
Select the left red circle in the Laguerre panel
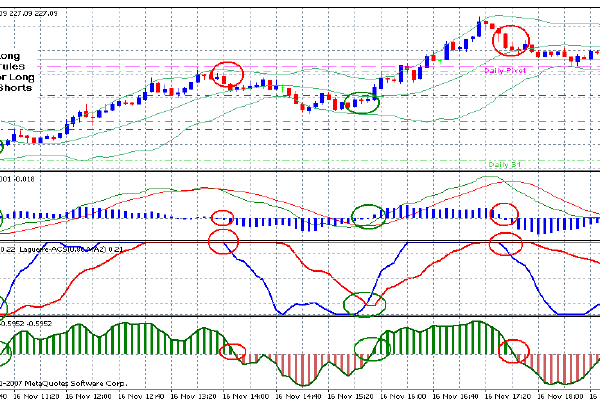pyautogui.click(x=224, y=241)
